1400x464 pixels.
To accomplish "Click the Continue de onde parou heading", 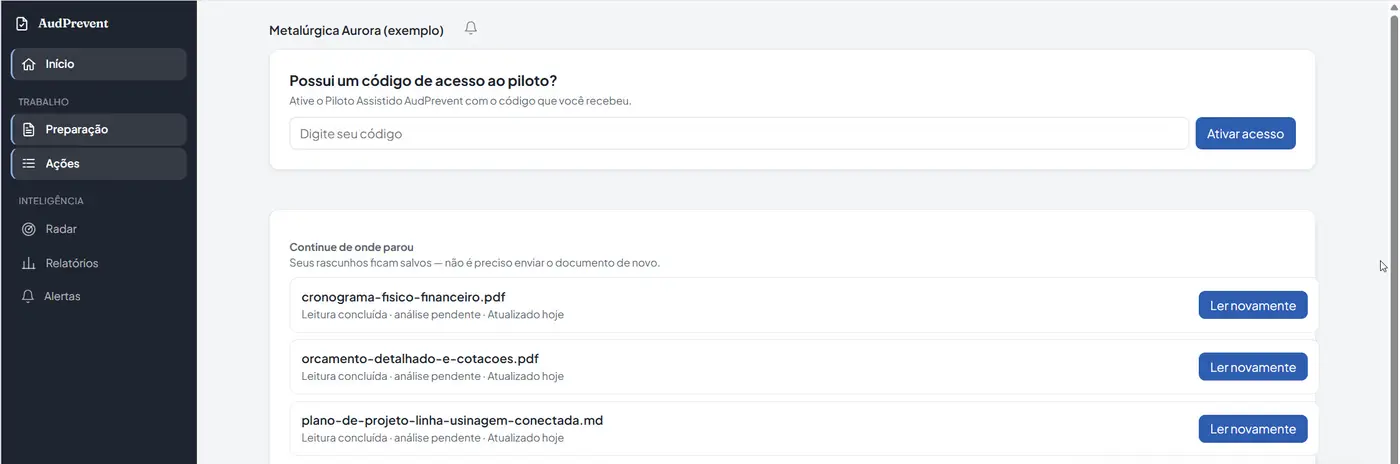I will pos(351,247).
